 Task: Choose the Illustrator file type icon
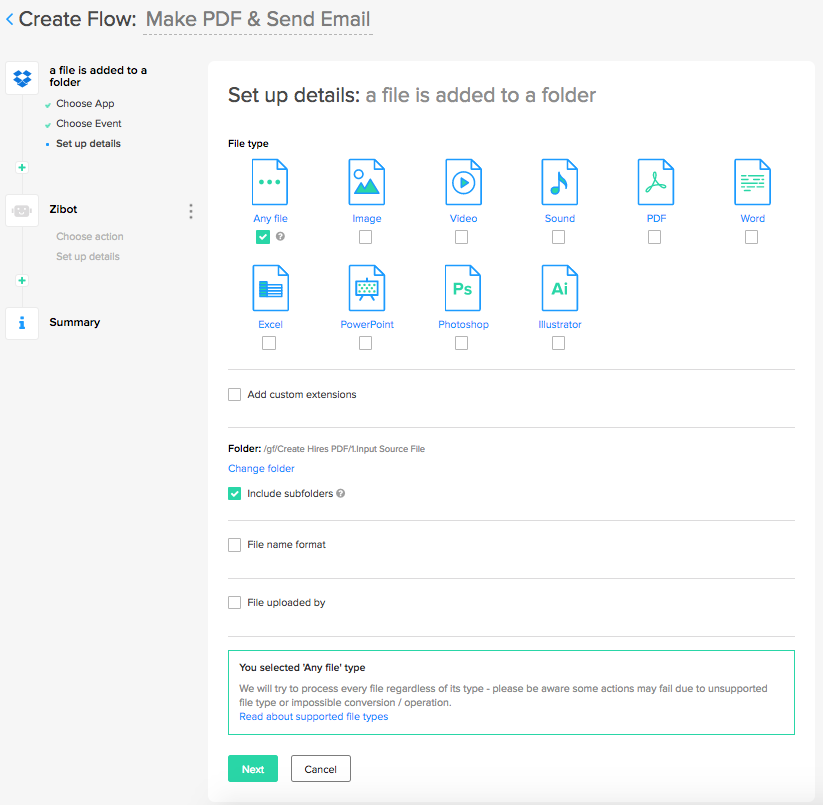[559, 288]
